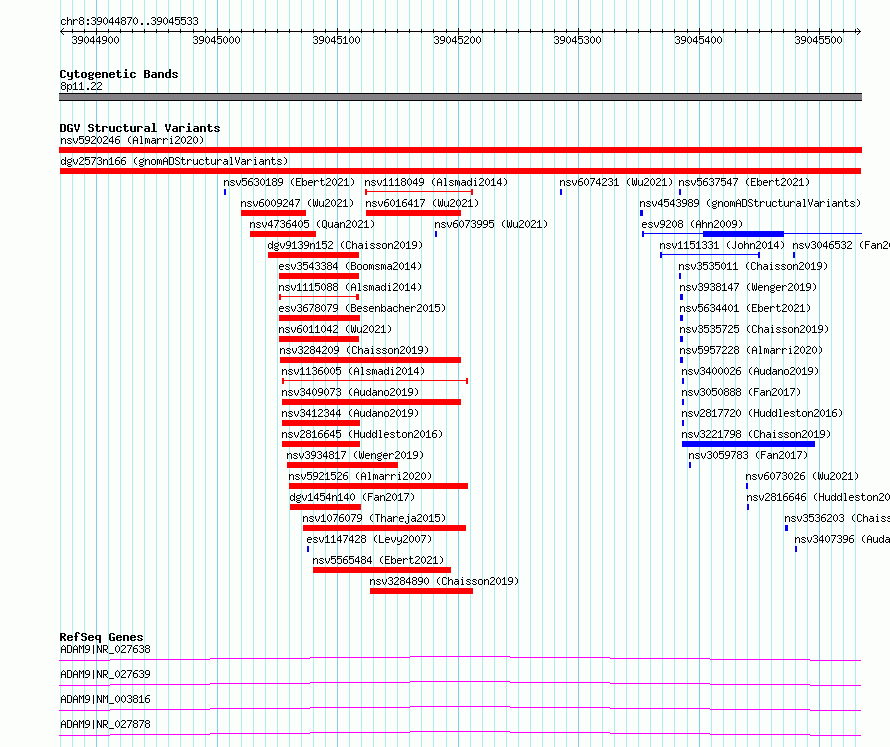This screenshot has height=747, width=890.
Task: Click ruler position 39045500
Action: pos(818,40)
